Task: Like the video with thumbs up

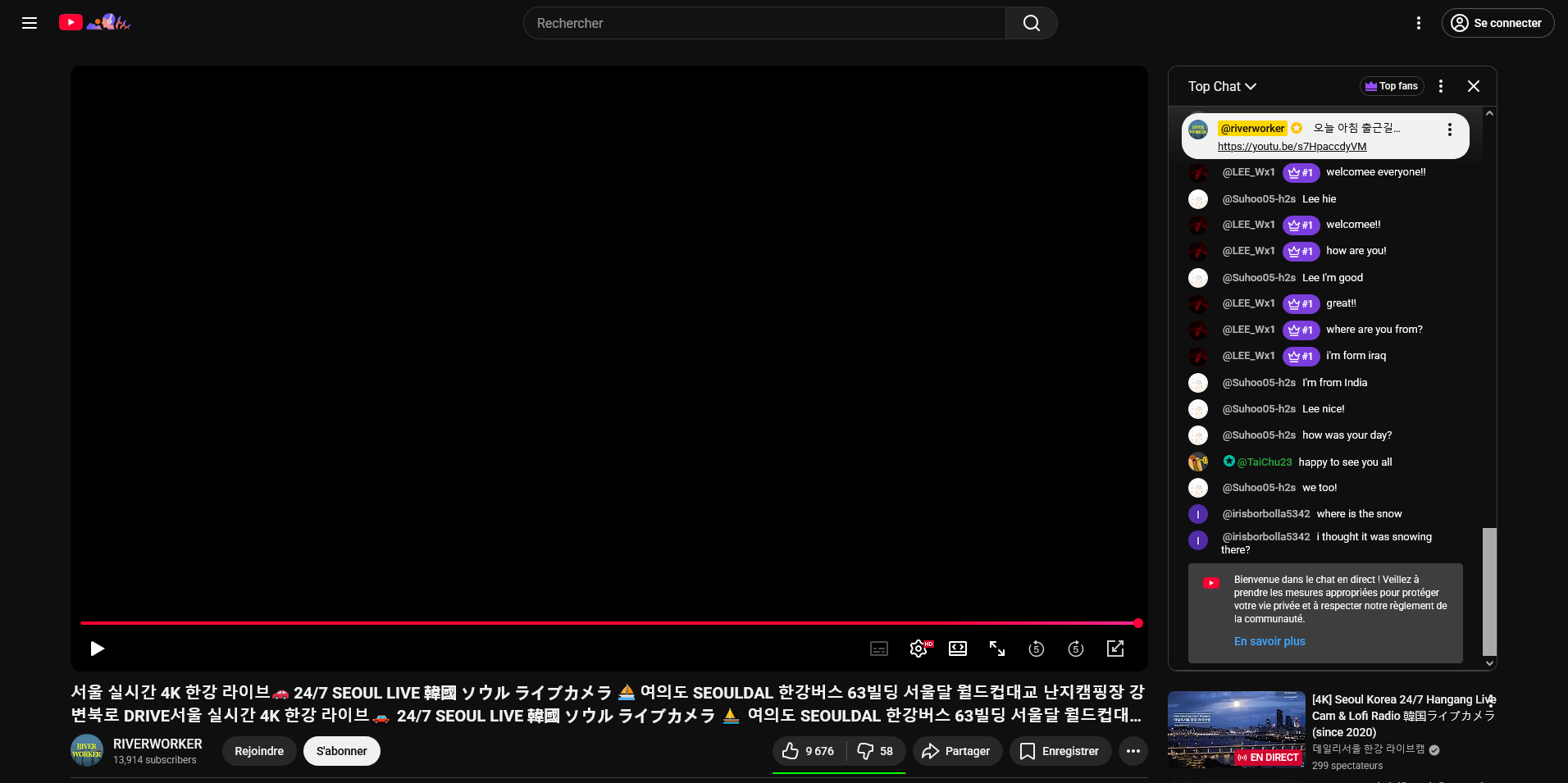Action: point(808,751)
